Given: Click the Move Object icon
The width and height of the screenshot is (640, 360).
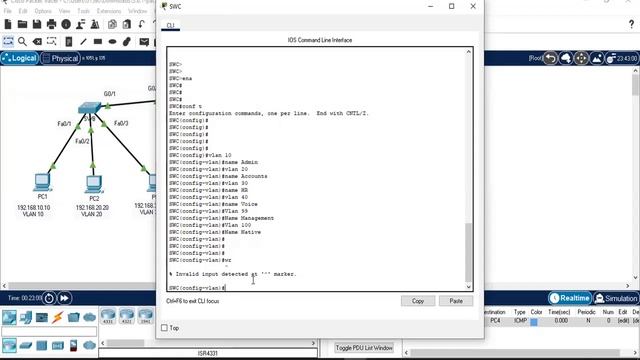Looking at the screenshot, I should point(581,58).
